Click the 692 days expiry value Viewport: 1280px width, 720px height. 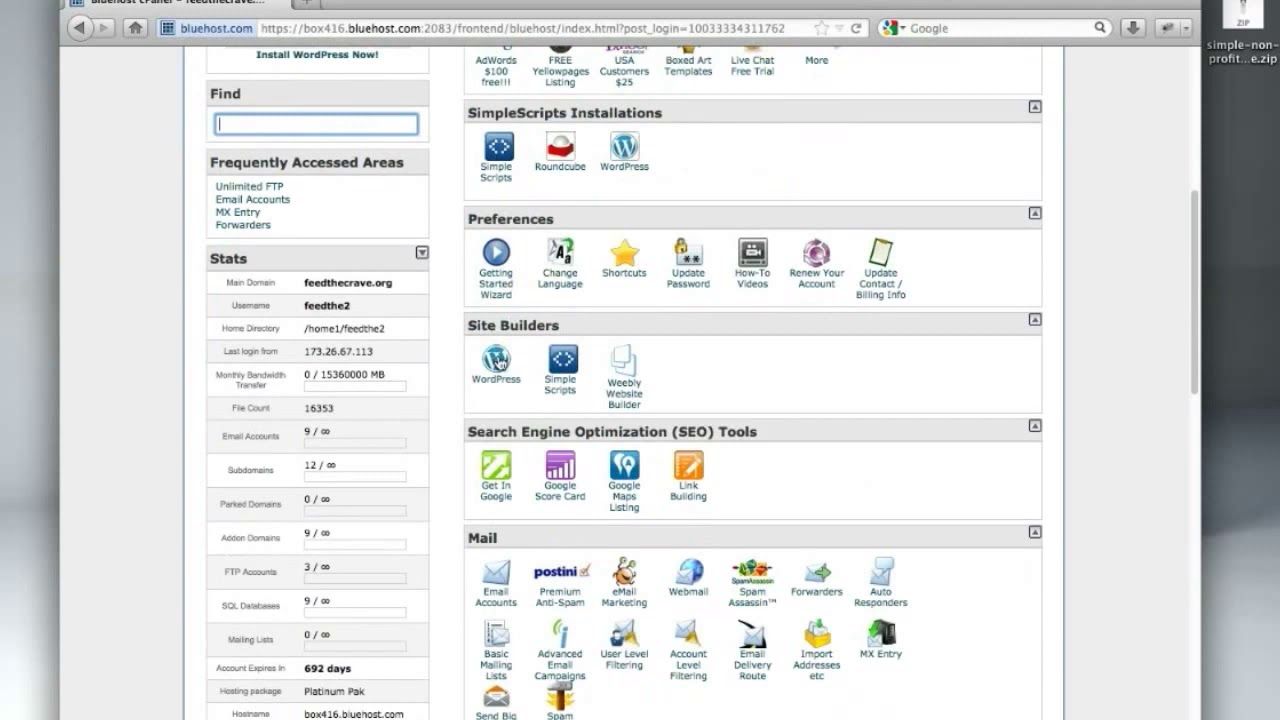tap(327, 668)
